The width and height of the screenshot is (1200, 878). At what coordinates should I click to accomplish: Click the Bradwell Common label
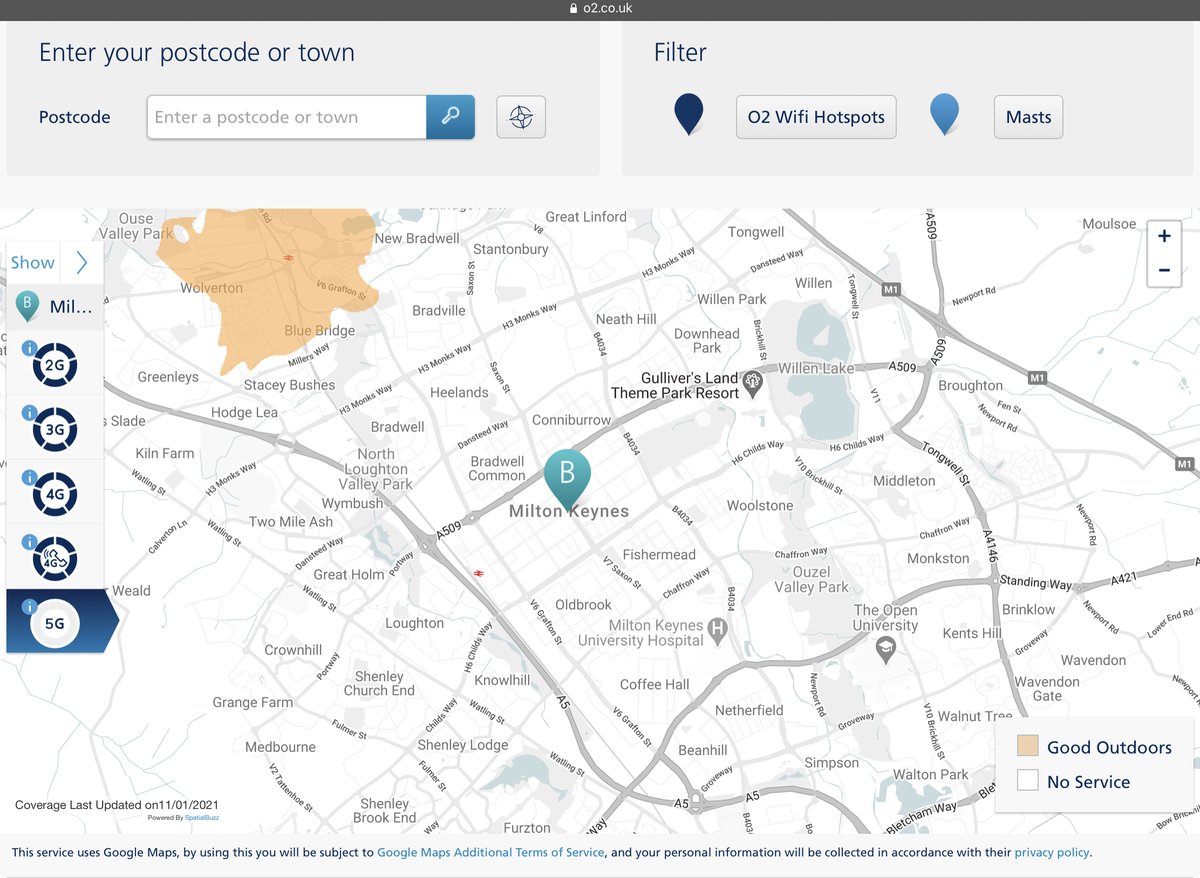point(497,468)
